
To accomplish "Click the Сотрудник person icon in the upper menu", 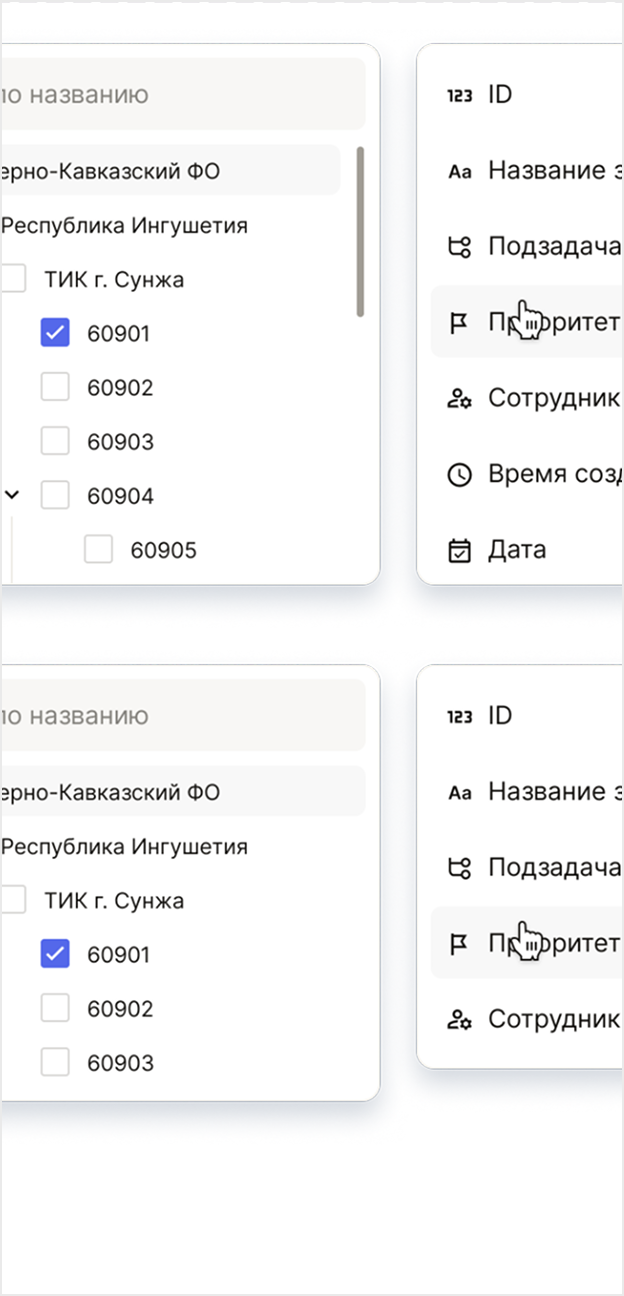I will pos(459,398).
